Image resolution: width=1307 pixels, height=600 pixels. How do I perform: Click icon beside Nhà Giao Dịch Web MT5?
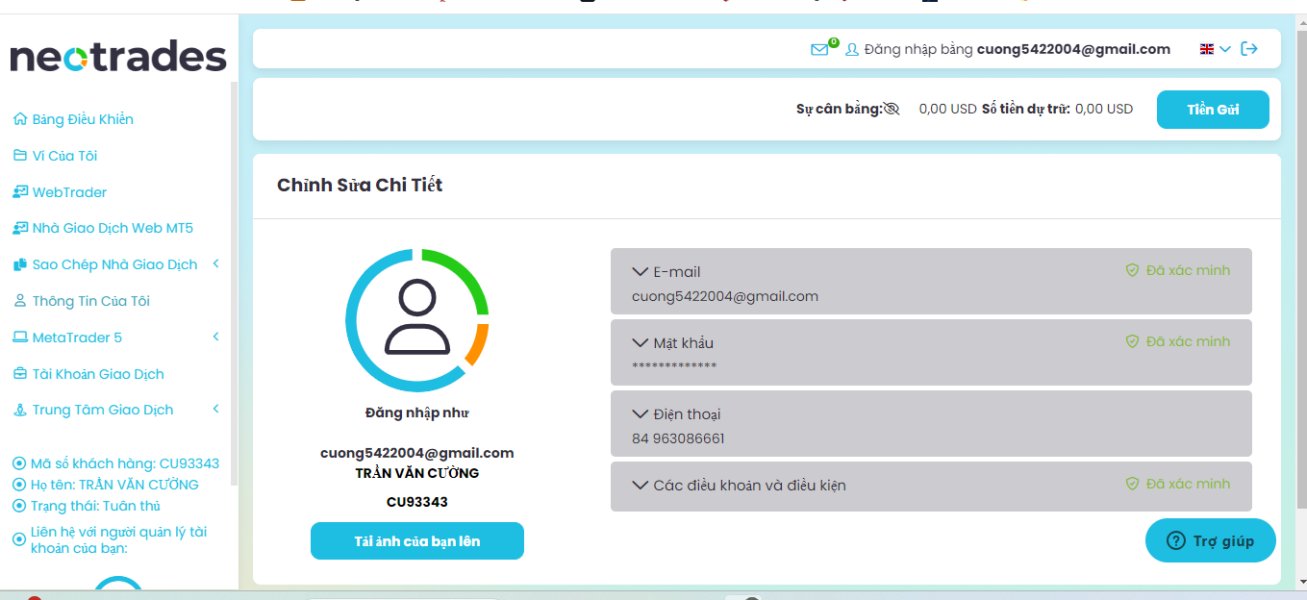click(19, 228)
